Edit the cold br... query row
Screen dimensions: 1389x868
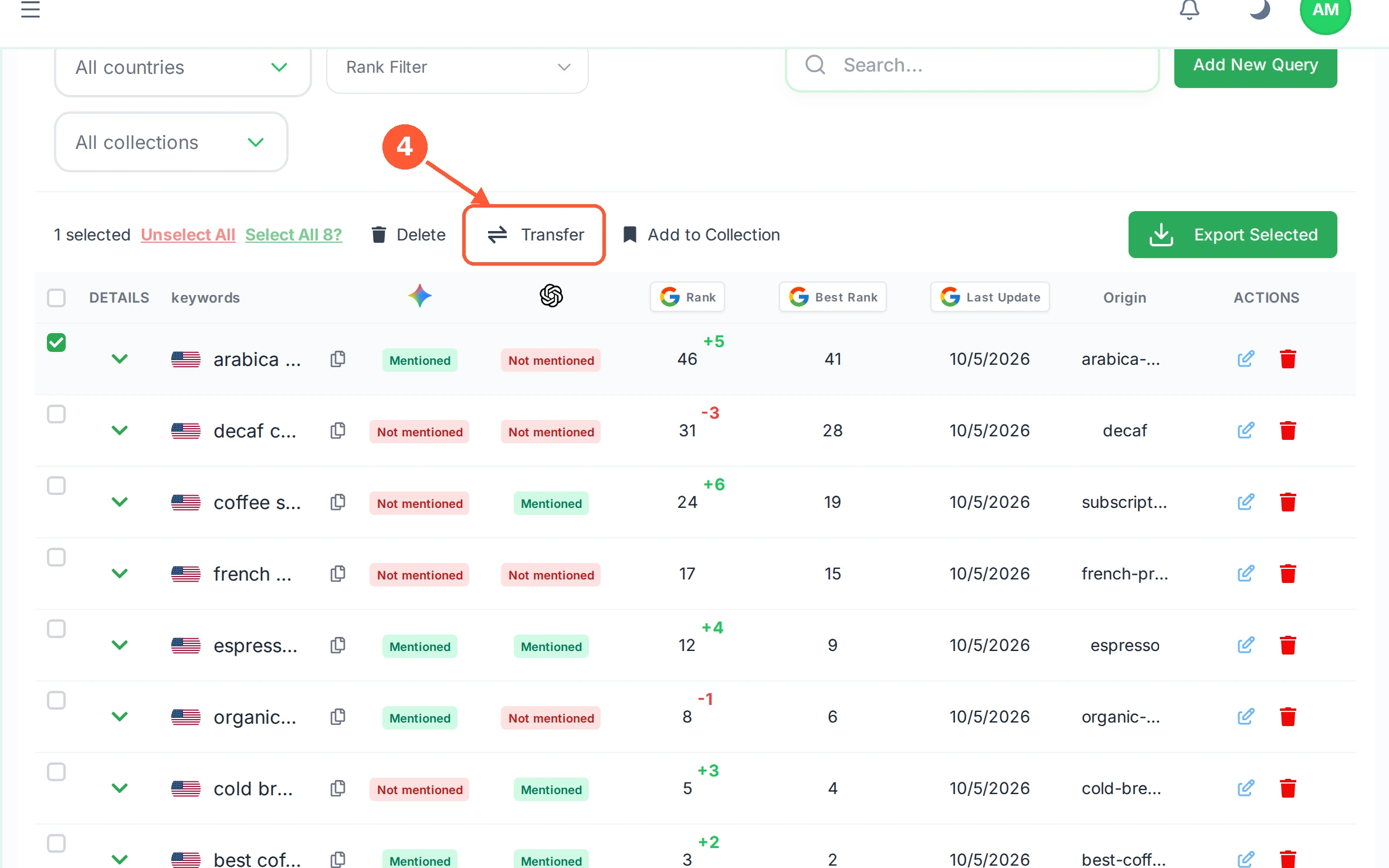click(x=1246, y=788)
